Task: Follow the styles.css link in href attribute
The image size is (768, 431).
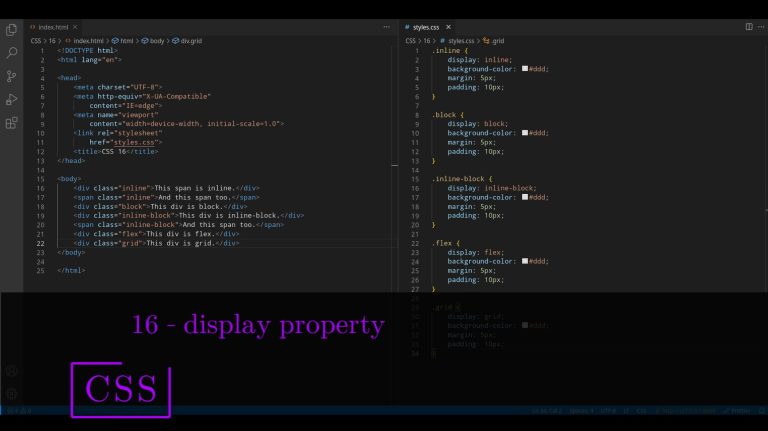Action: pos(134,143)
